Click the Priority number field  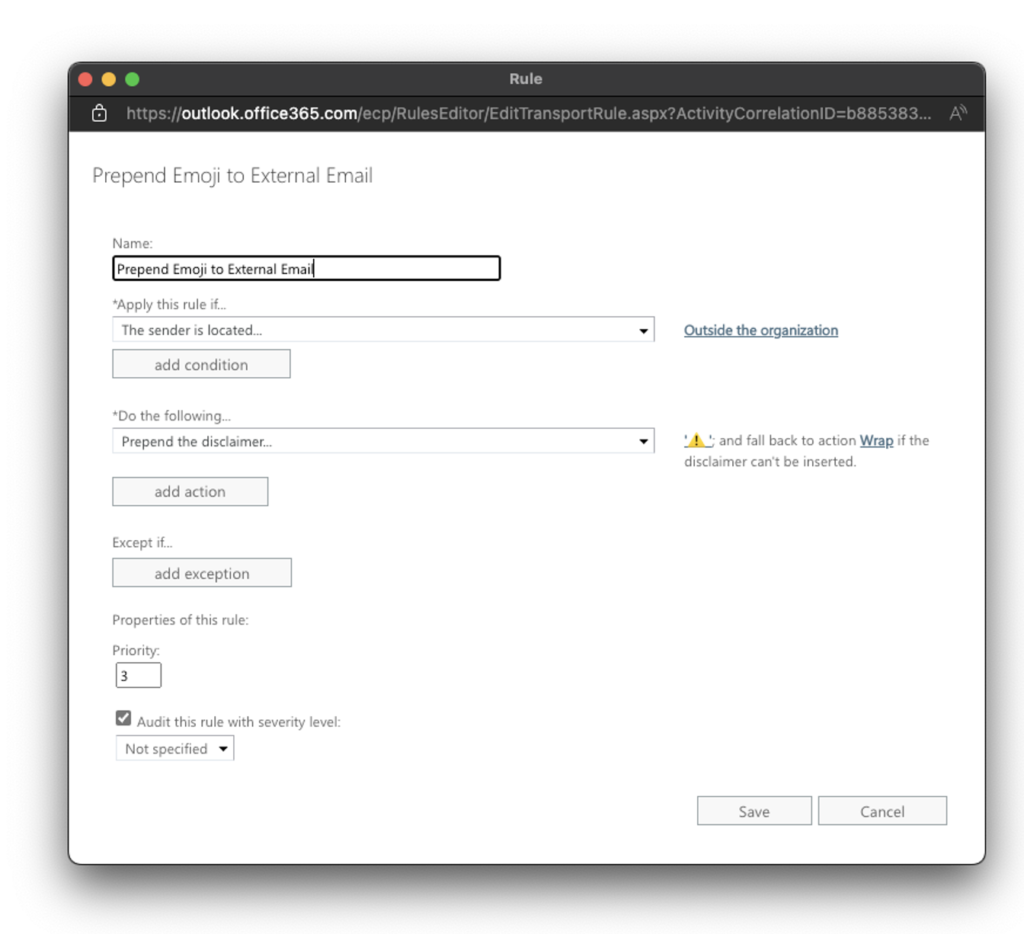coord(138,675)
